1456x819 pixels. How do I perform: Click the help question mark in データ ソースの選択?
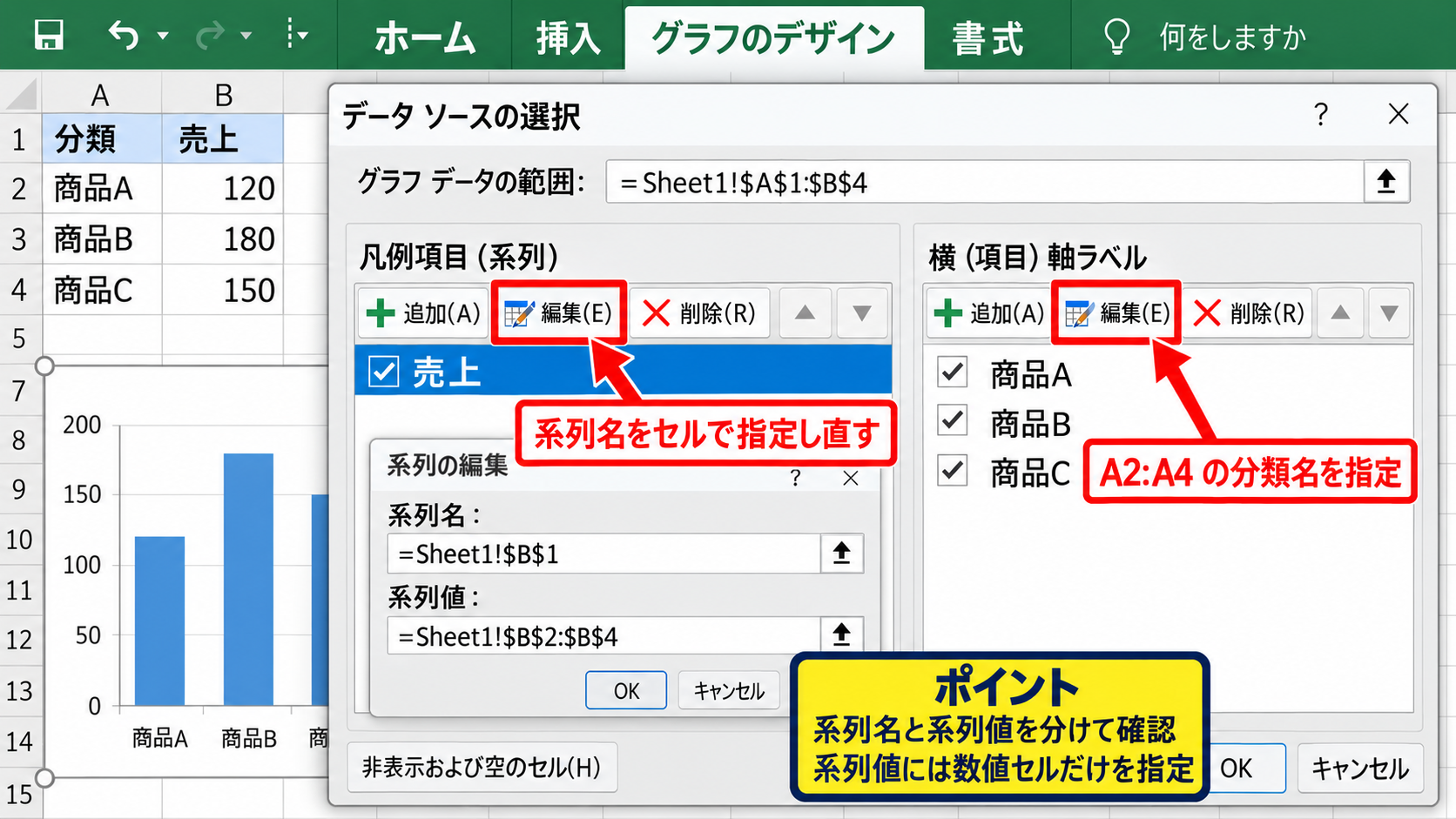tap(1321, 115)
